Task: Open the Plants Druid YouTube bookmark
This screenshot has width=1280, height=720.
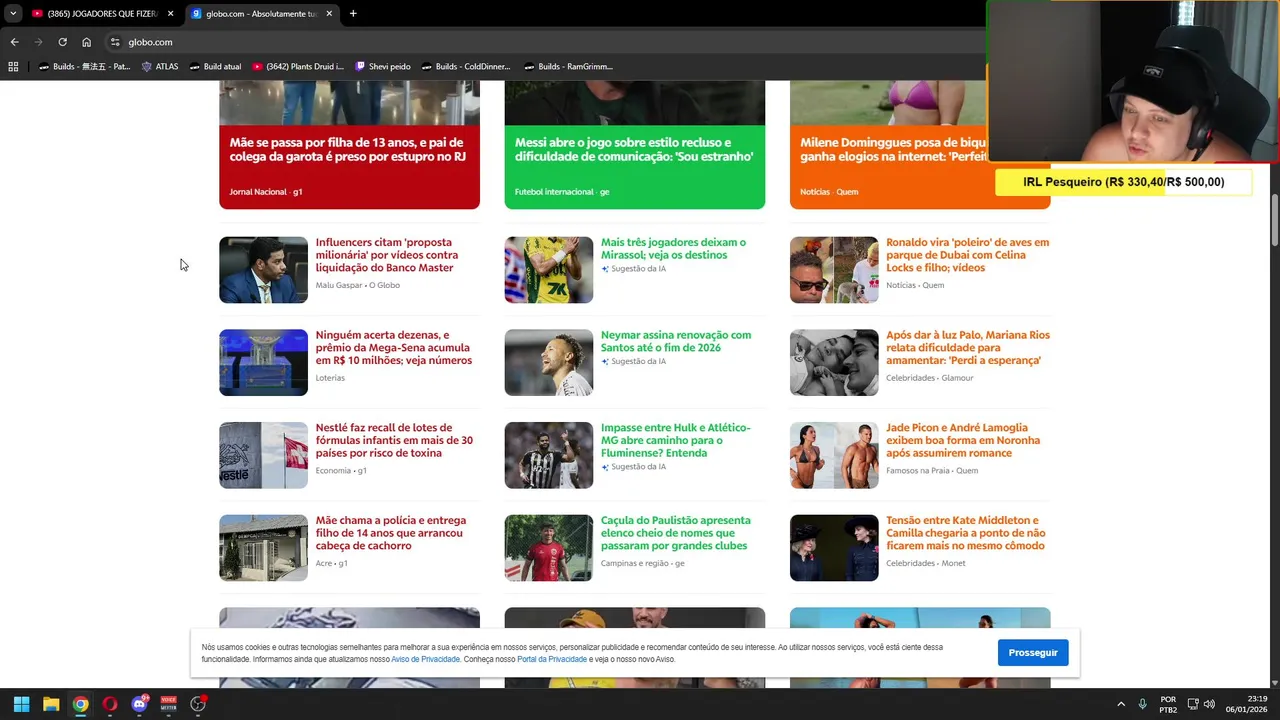Action: [x=298, y=67]
